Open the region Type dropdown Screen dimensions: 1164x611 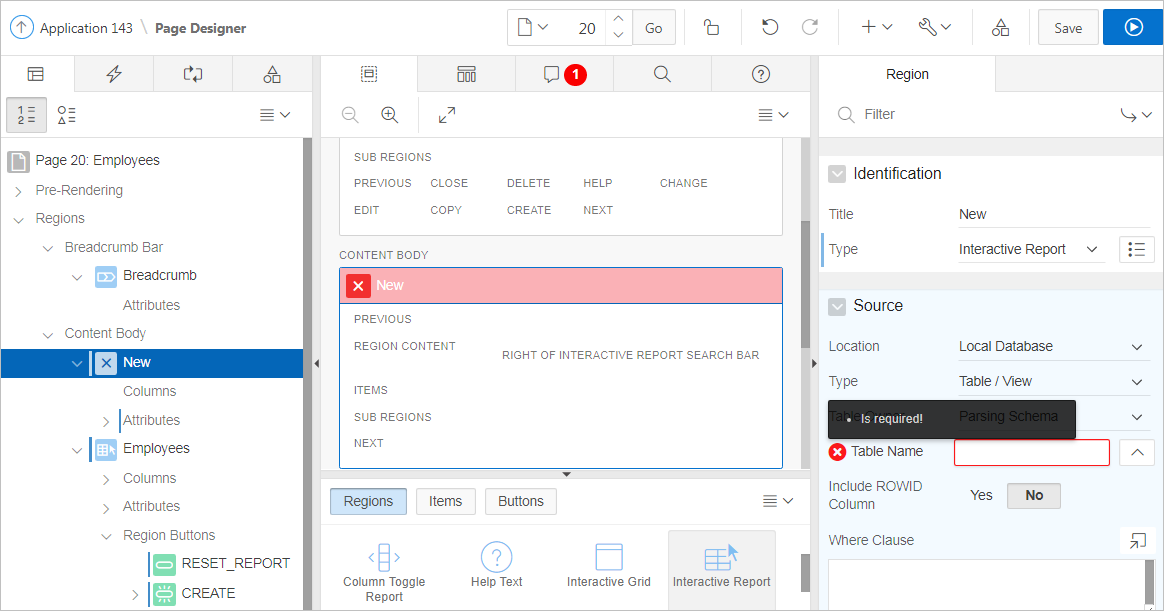coord(1030,249)
